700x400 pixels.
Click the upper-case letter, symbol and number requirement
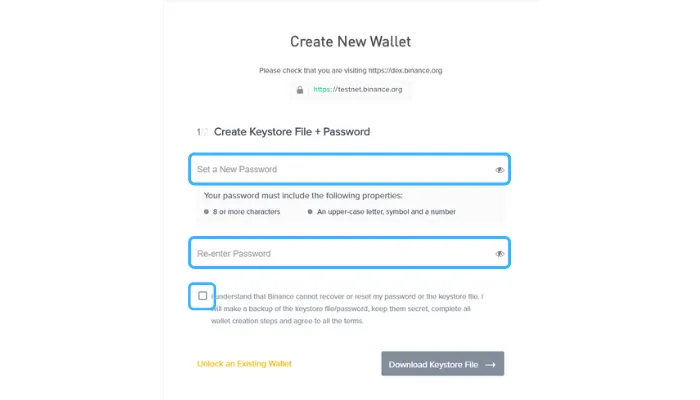point(386,212)
